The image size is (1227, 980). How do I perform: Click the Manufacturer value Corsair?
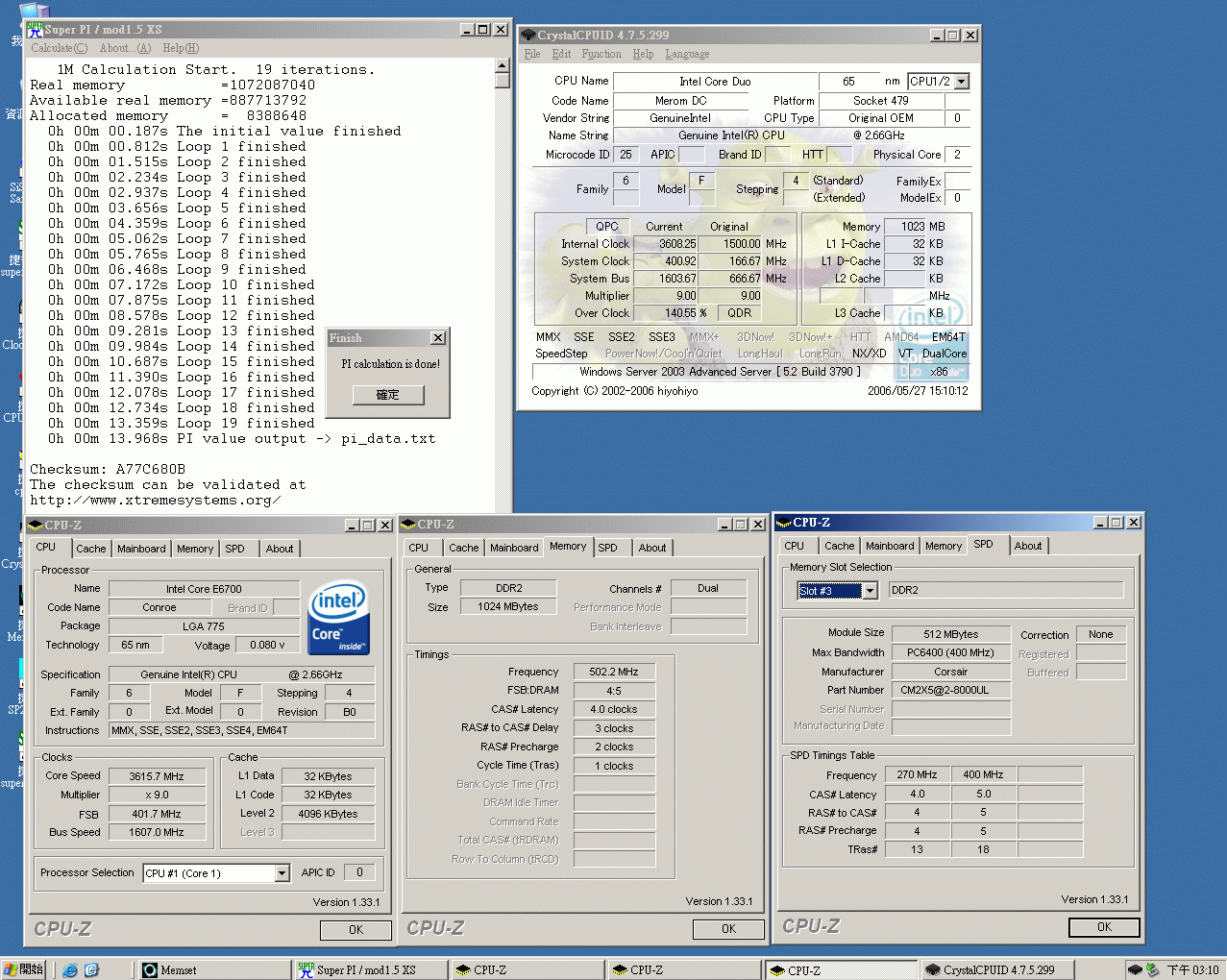pyautogui.click(x=951, y=672)
